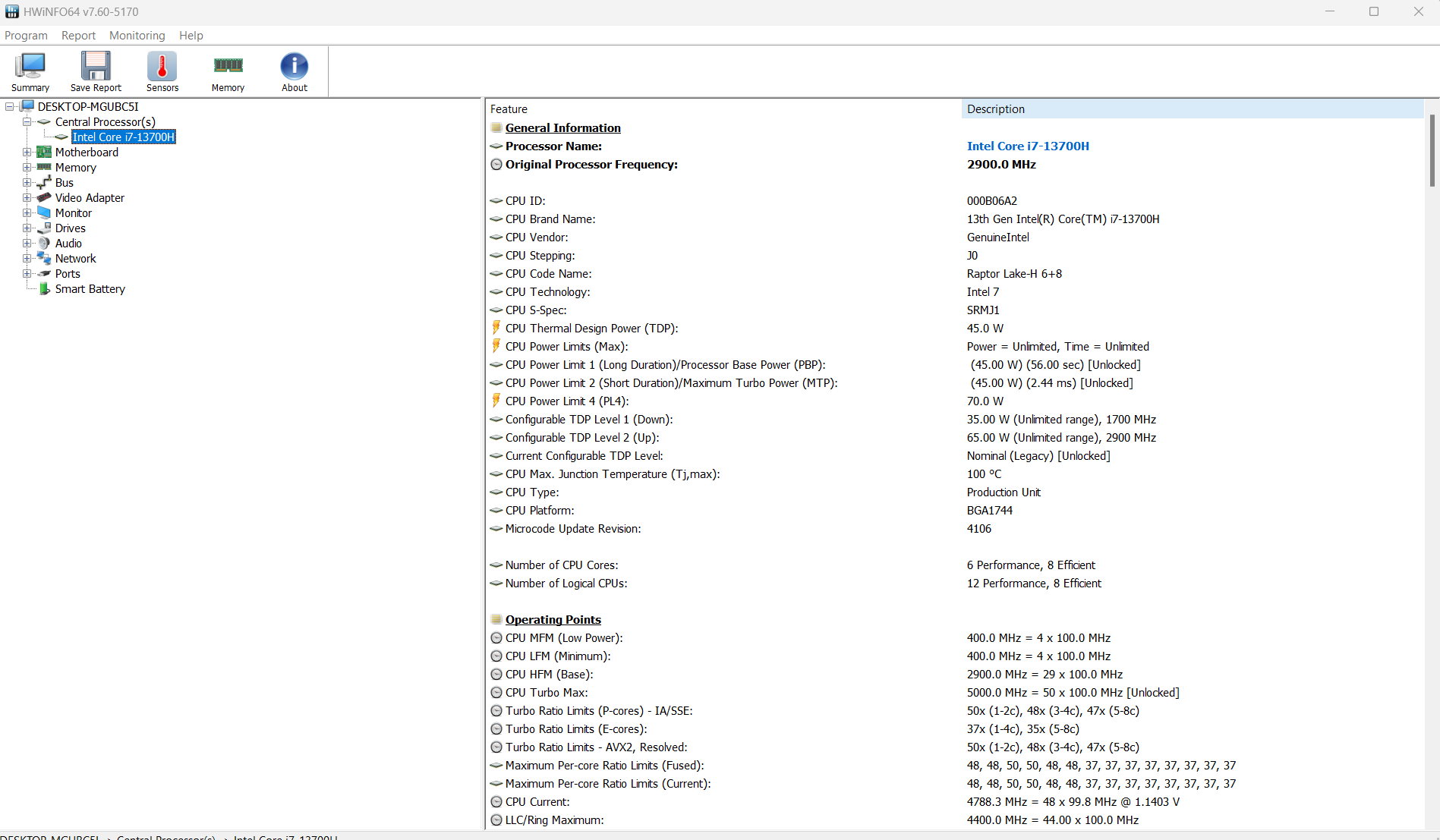Select Intel Core i7-13700H tree item

[x=124, y=137]
